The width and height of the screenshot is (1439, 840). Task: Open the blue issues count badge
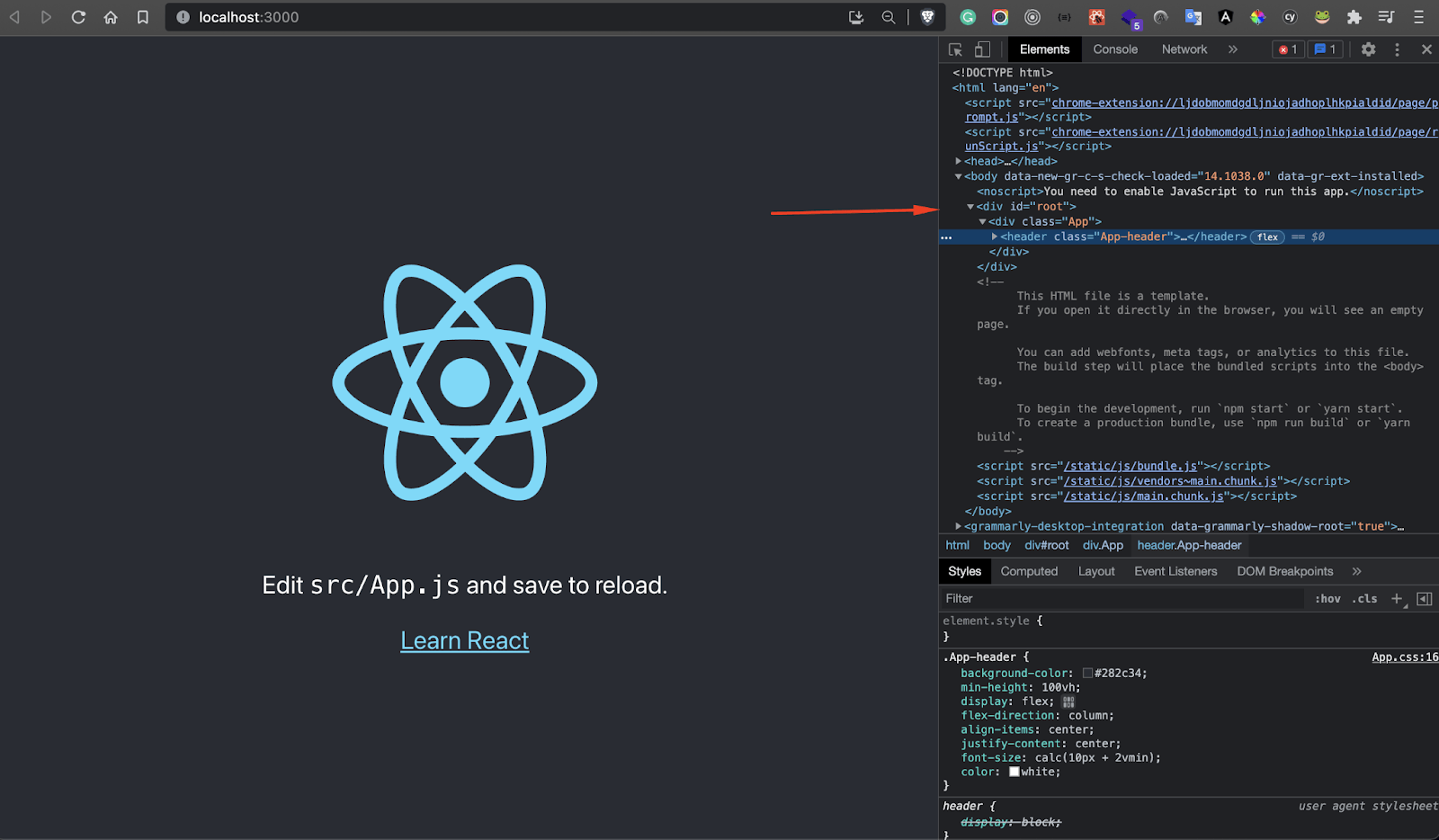point(1325,49)
